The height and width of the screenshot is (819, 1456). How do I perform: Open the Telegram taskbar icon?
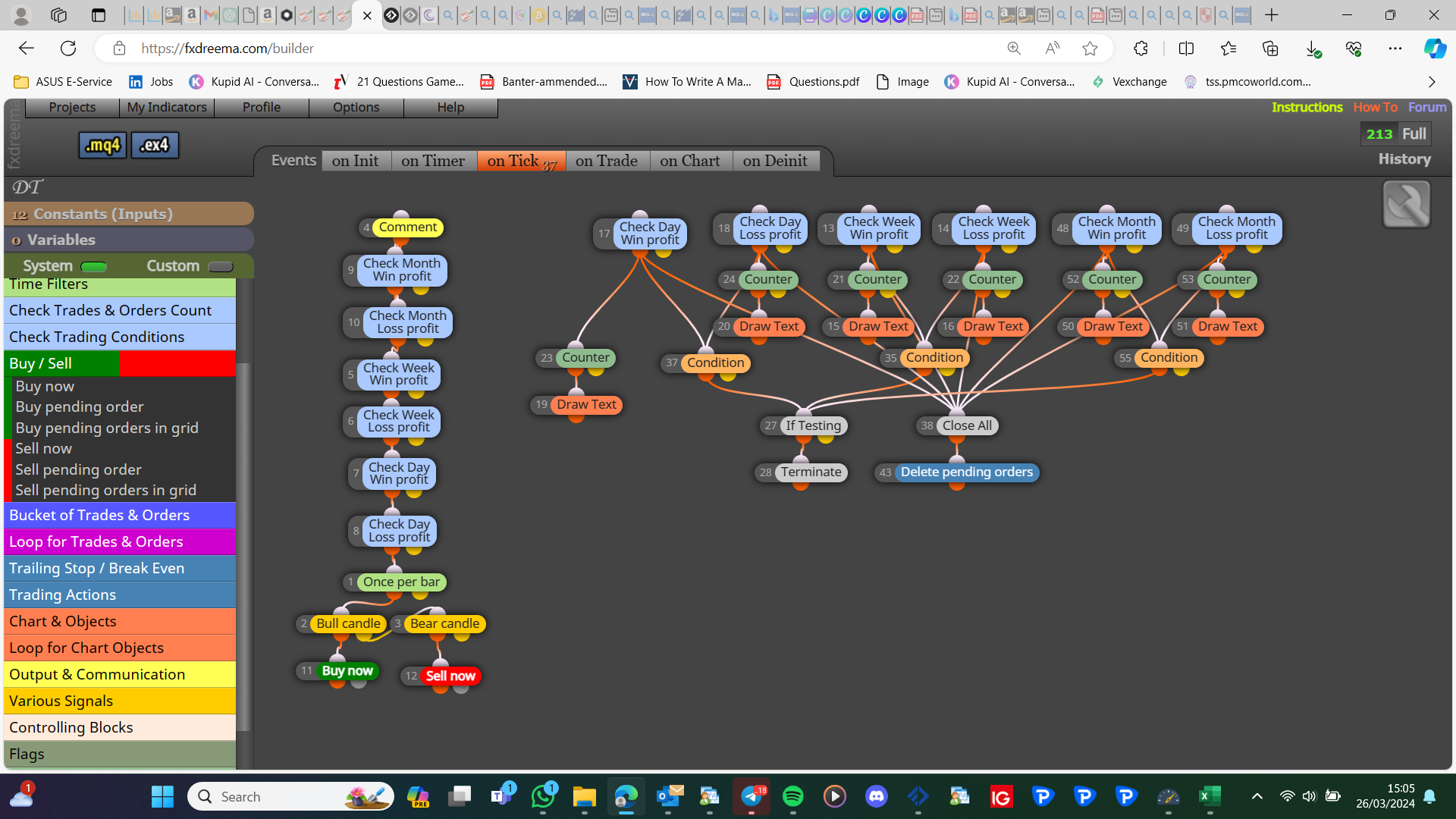(x=752, y=796)
